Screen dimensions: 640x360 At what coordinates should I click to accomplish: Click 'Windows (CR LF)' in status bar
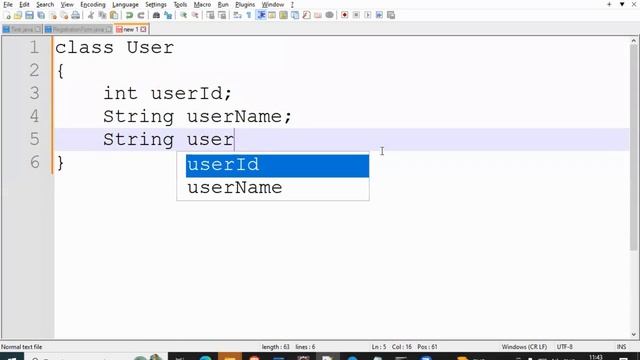pyautogui.click(x=524, y=347)
